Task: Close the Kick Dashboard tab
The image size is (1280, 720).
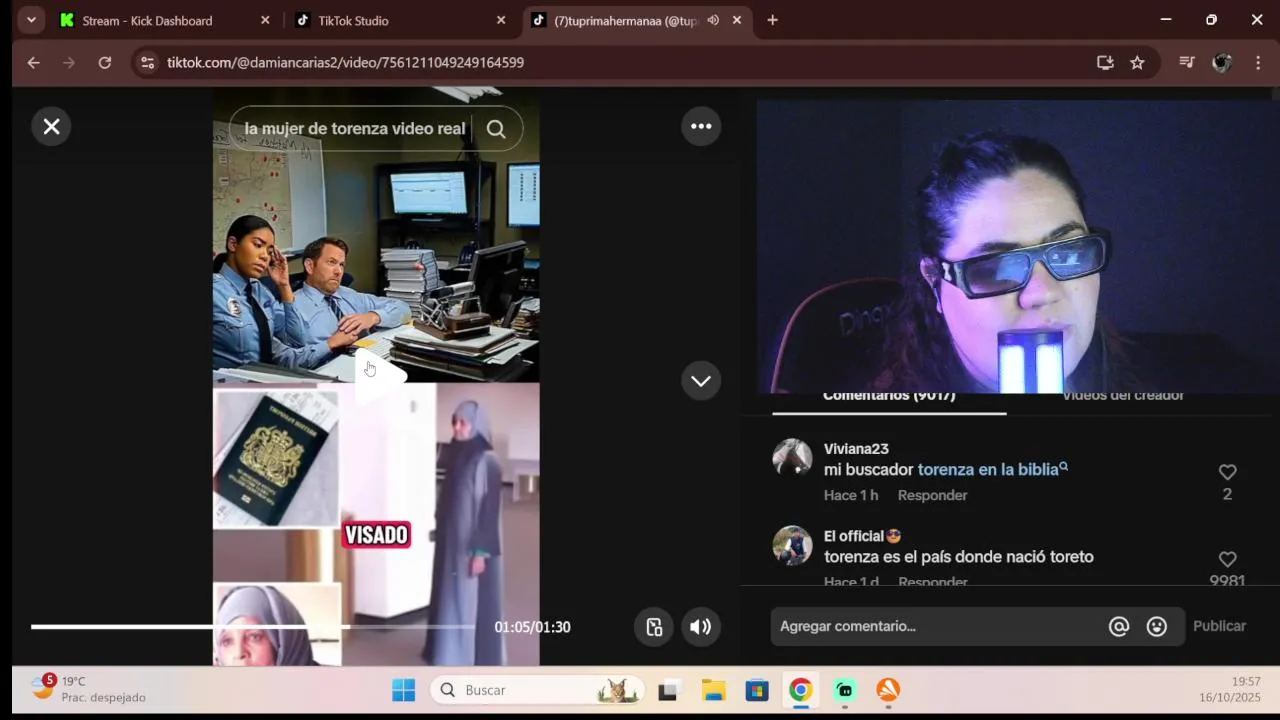Action: [265, 20]
